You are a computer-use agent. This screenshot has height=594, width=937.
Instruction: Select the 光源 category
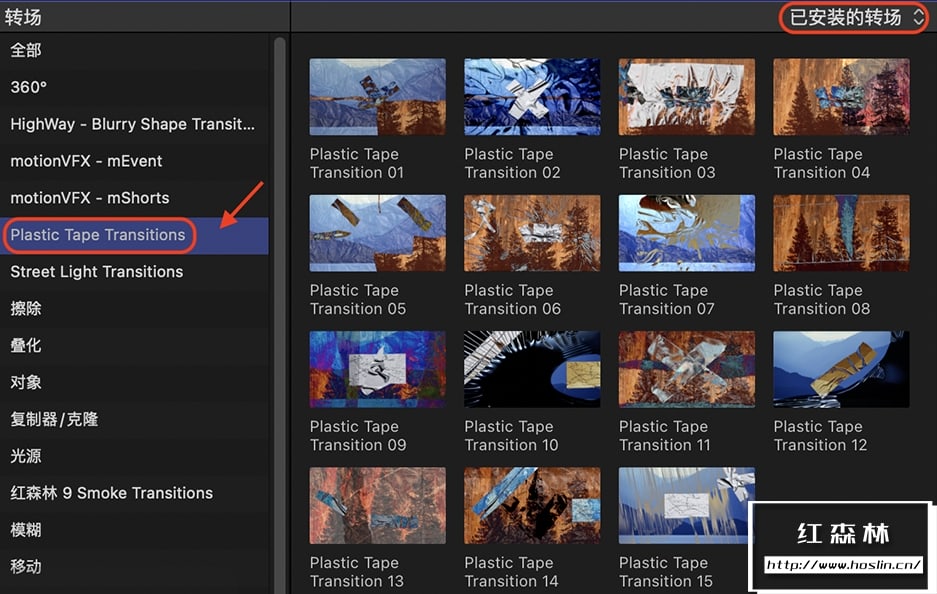[x=134, y=457]
